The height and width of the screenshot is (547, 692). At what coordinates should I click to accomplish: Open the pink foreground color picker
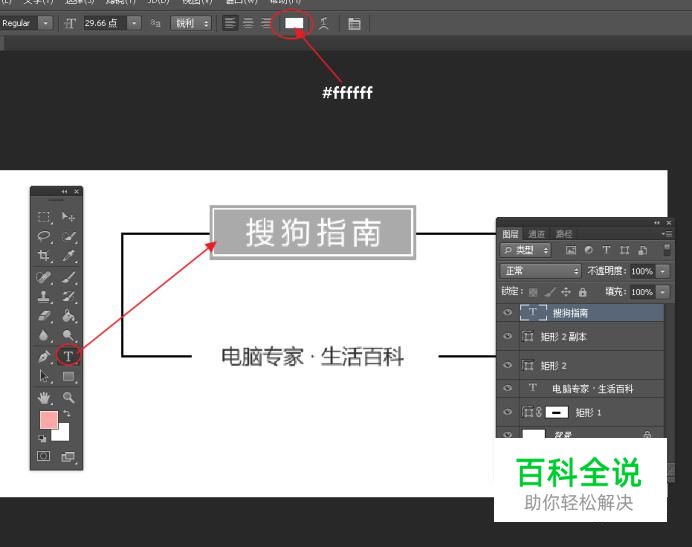[x=48, y=419]
